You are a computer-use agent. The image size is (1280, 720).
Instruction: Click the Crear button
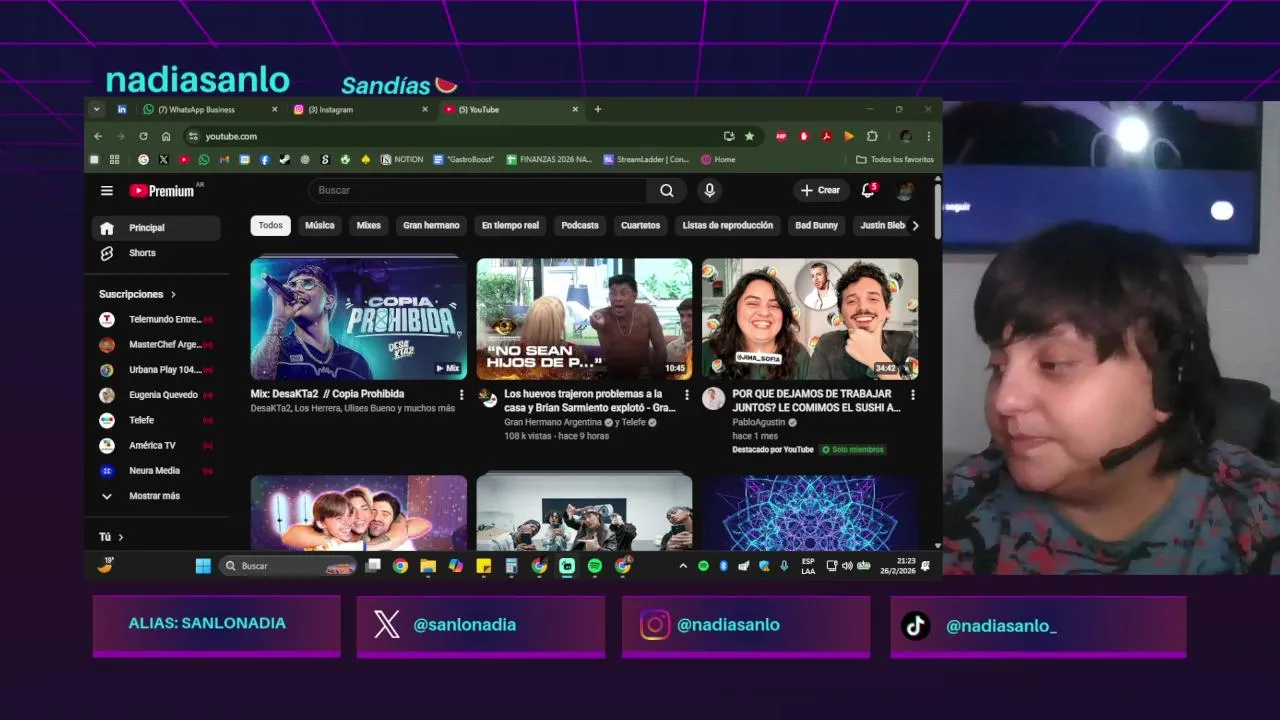coord(820,190)
